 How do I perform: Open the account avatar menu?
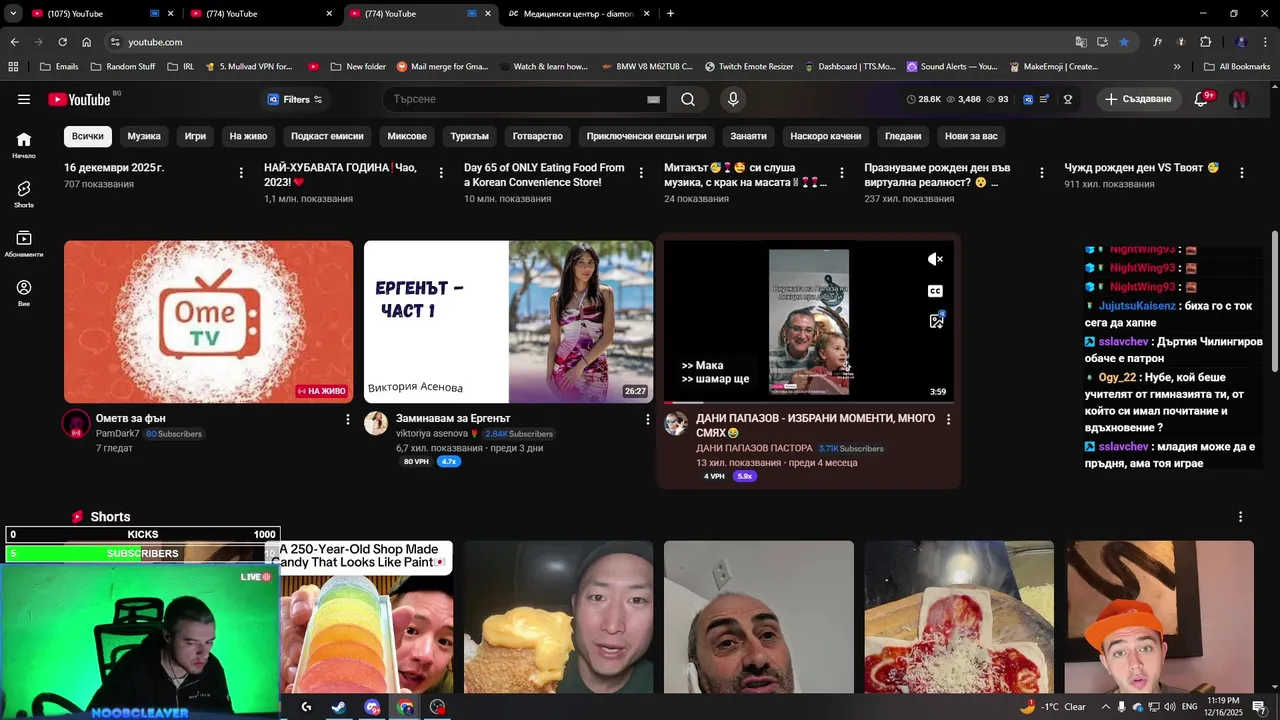coord(1239,99)
